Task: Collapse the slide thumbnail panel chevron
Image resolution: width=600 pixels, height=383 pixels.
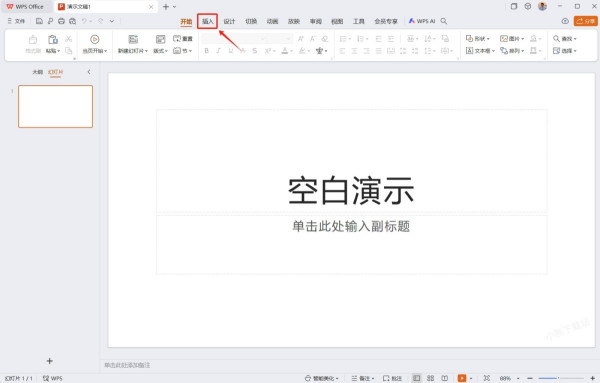Action: (89, 72)
